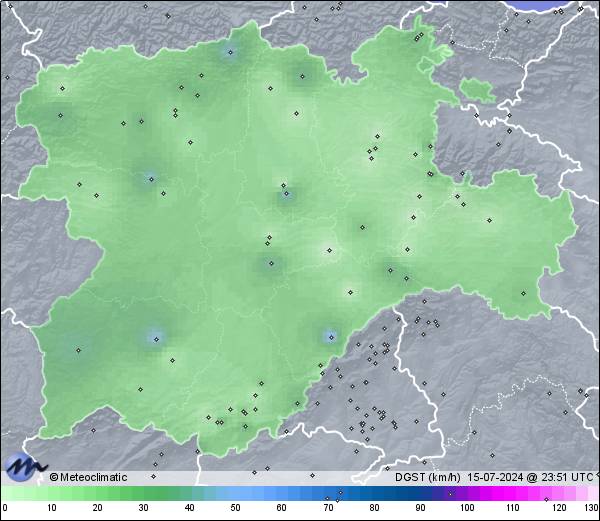Click the 20 label on the scale
Image resolution: width=600 pixels, height=521 pixels.
tap(98, 508)
